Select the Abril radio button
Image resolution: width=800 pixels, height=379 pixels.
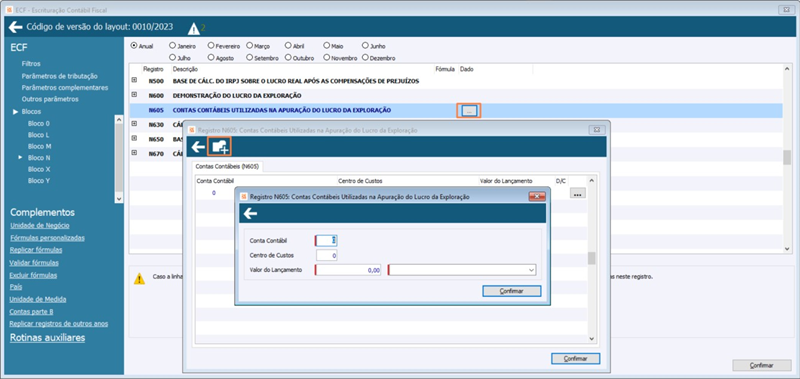[x=288, y=45]
